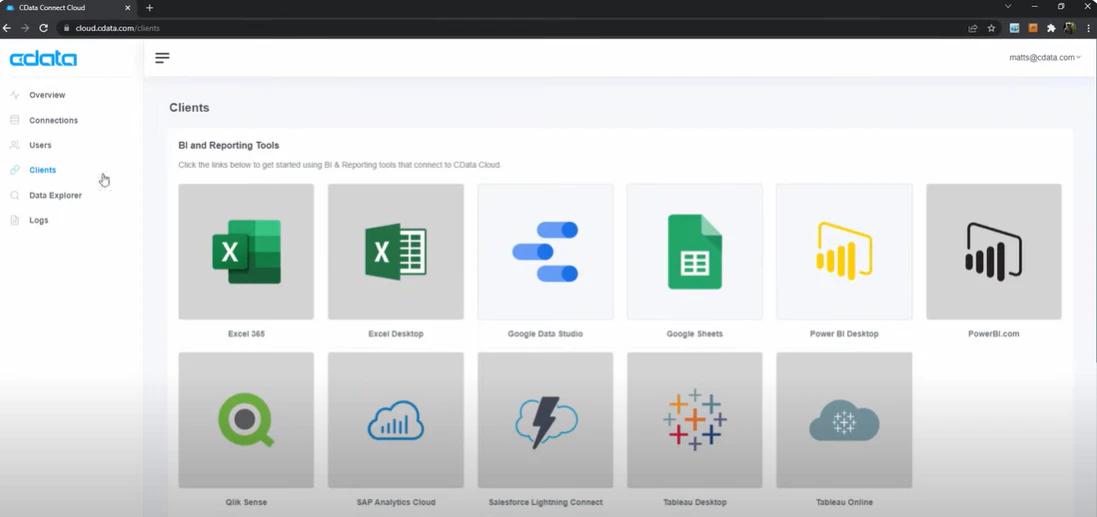Go to Users in the sidebar
Viewport: 1097px width, 517px height.
click(x=41, y=146)
